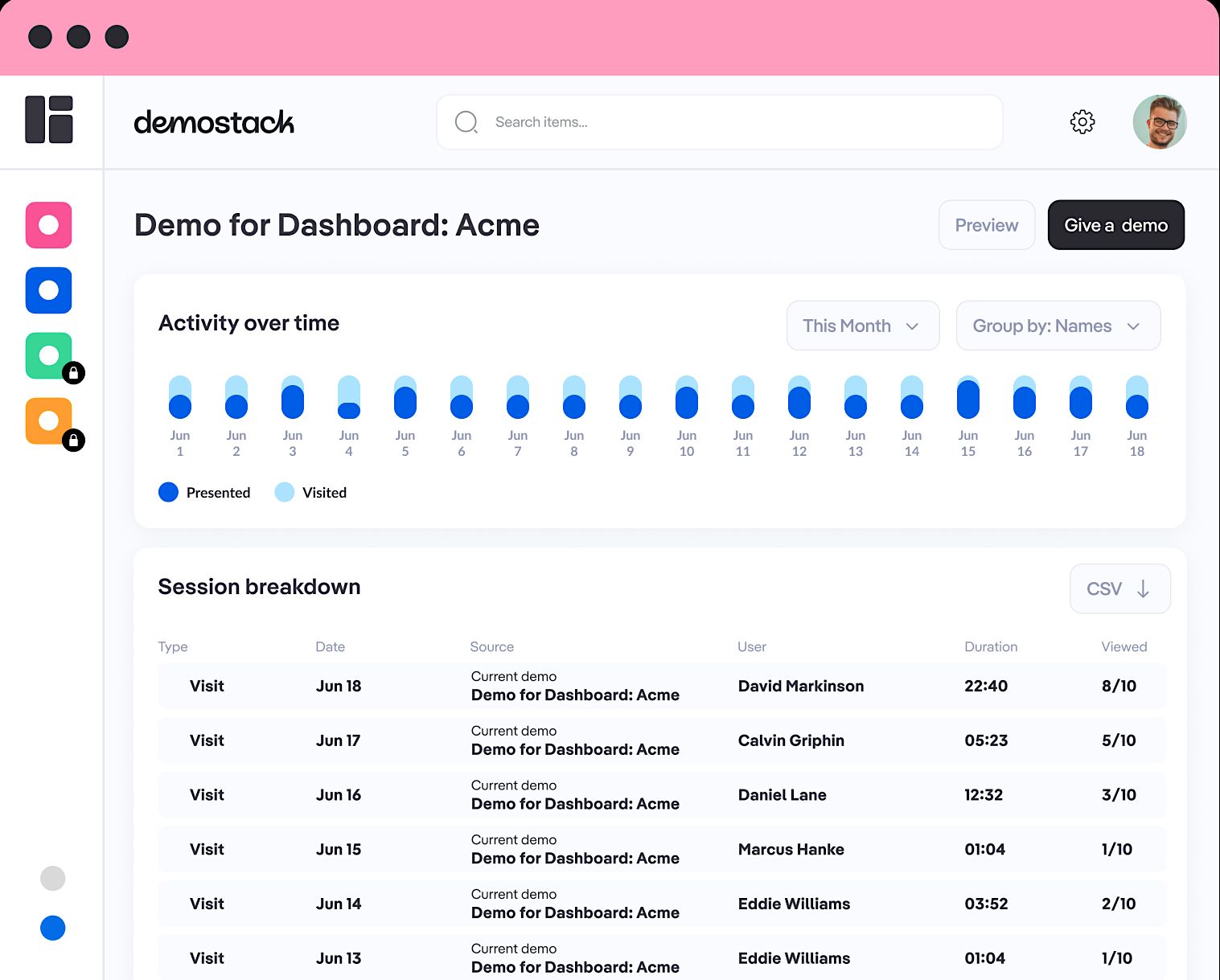The width and height of the screenshot is (1220, 980).
Task: Click the gray dot at sidebar bottom
Action: 52,878
